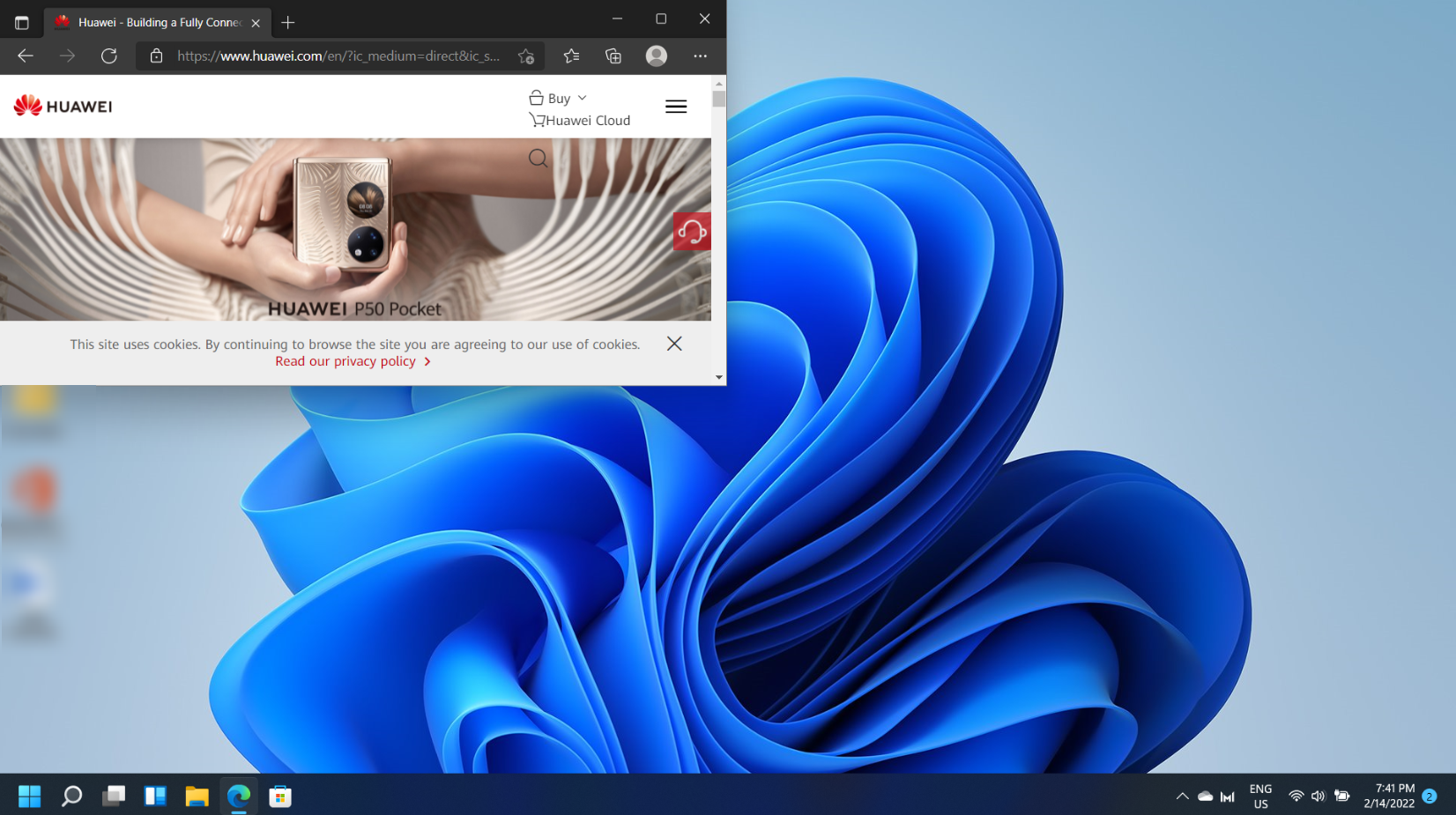Screen dimensions: 1456x815
Task: Click the Huawei P50 Pocket banner image
Action: click(355, 229)
